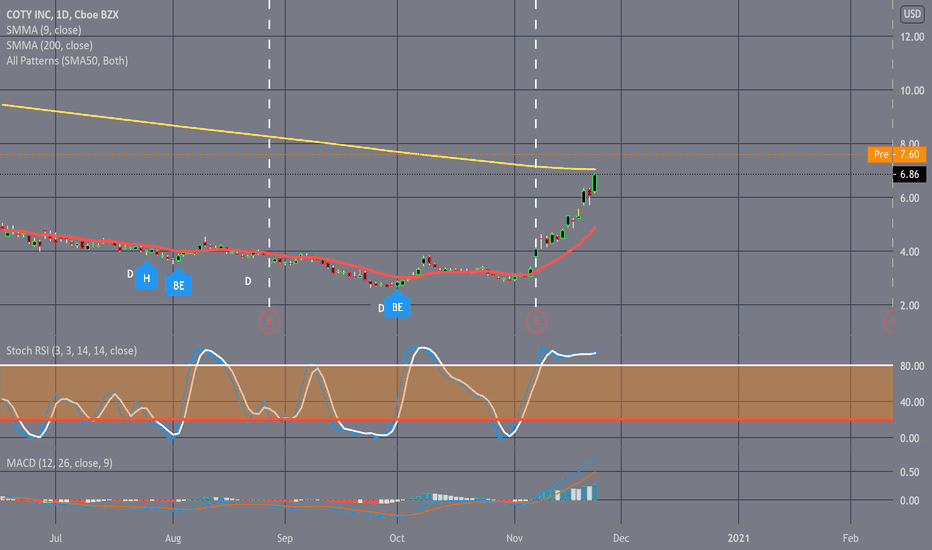Select the MACD (12, 26, close, 9) label
This screenshot has width=932, height=550.
coord(59,463)
